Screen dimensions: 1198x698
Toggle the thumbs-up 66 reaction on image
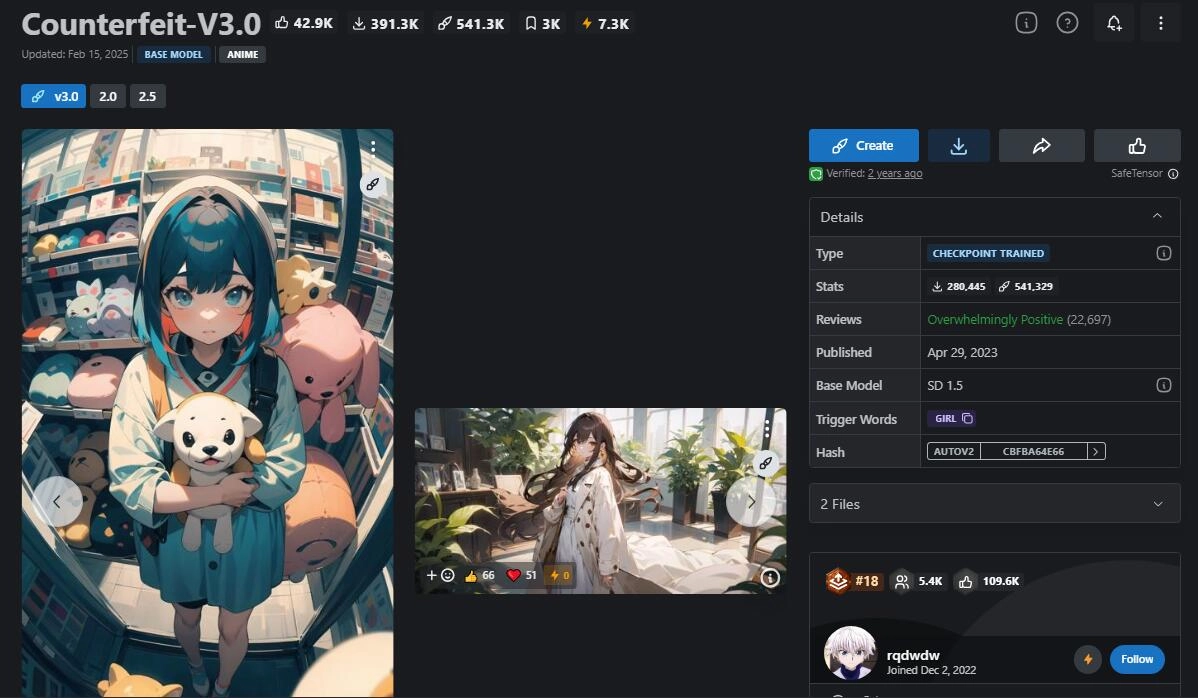click(x=480, y=575)
